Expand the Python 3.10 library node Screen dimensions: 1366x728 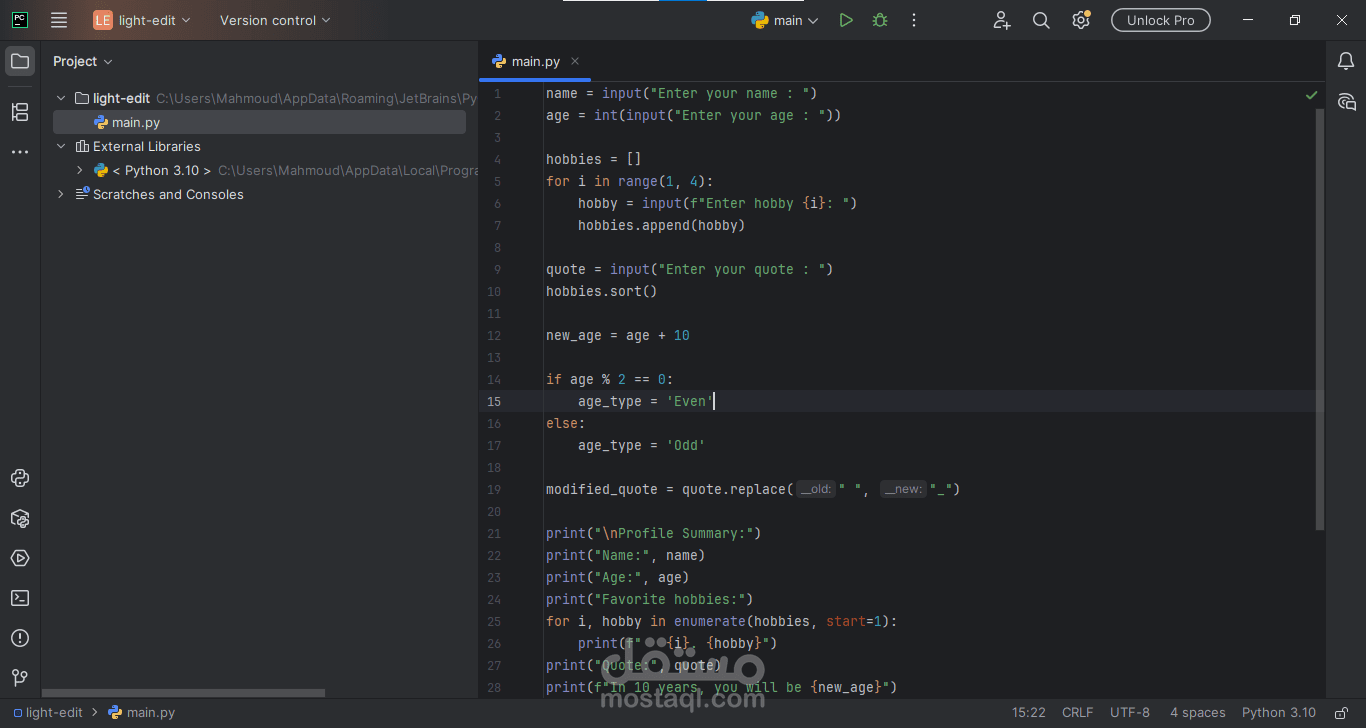tap(80, 170)
